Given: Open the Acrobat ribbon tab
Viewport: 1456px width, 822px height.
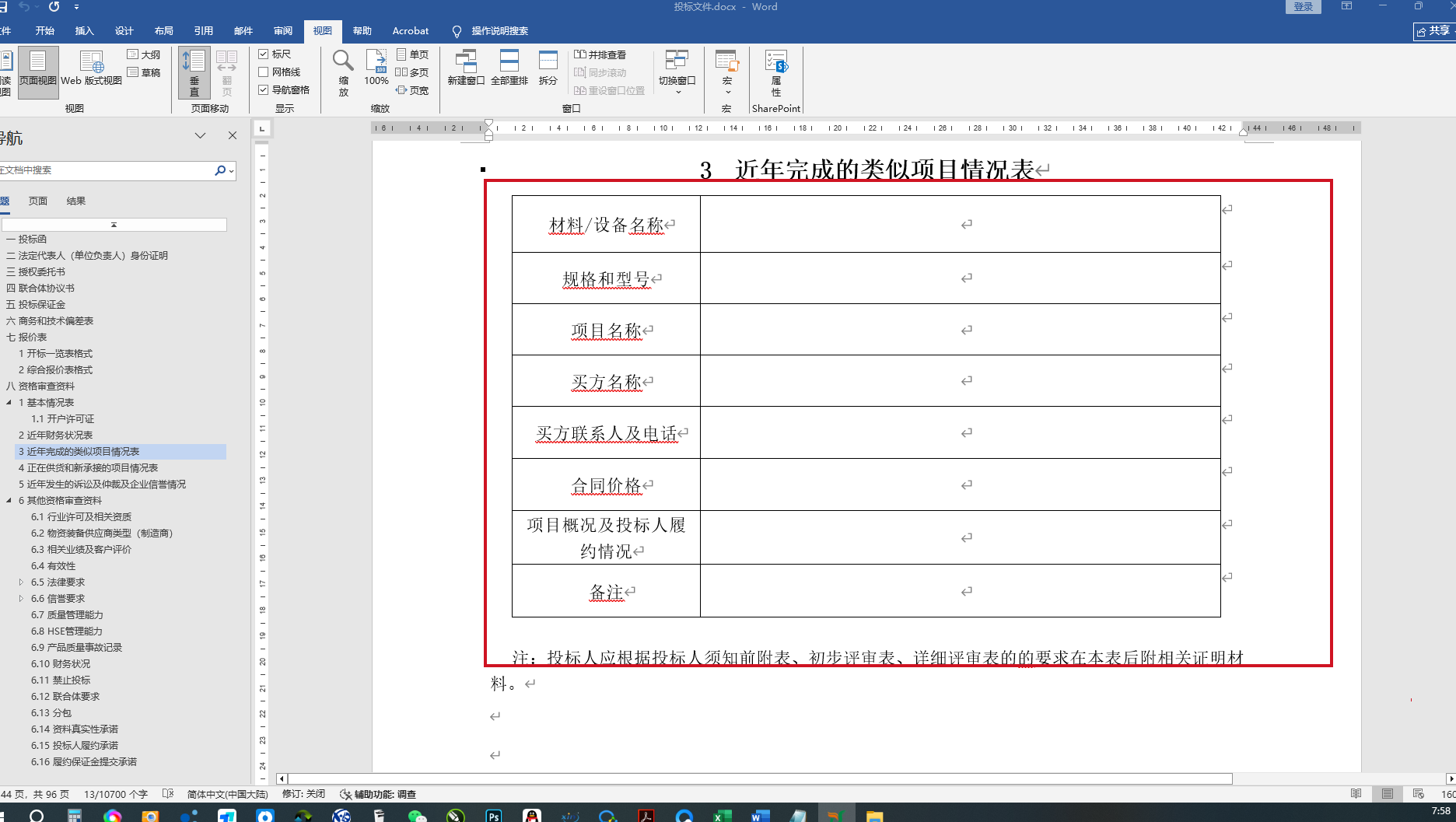Looking at the screenshot, I should 411,31.
